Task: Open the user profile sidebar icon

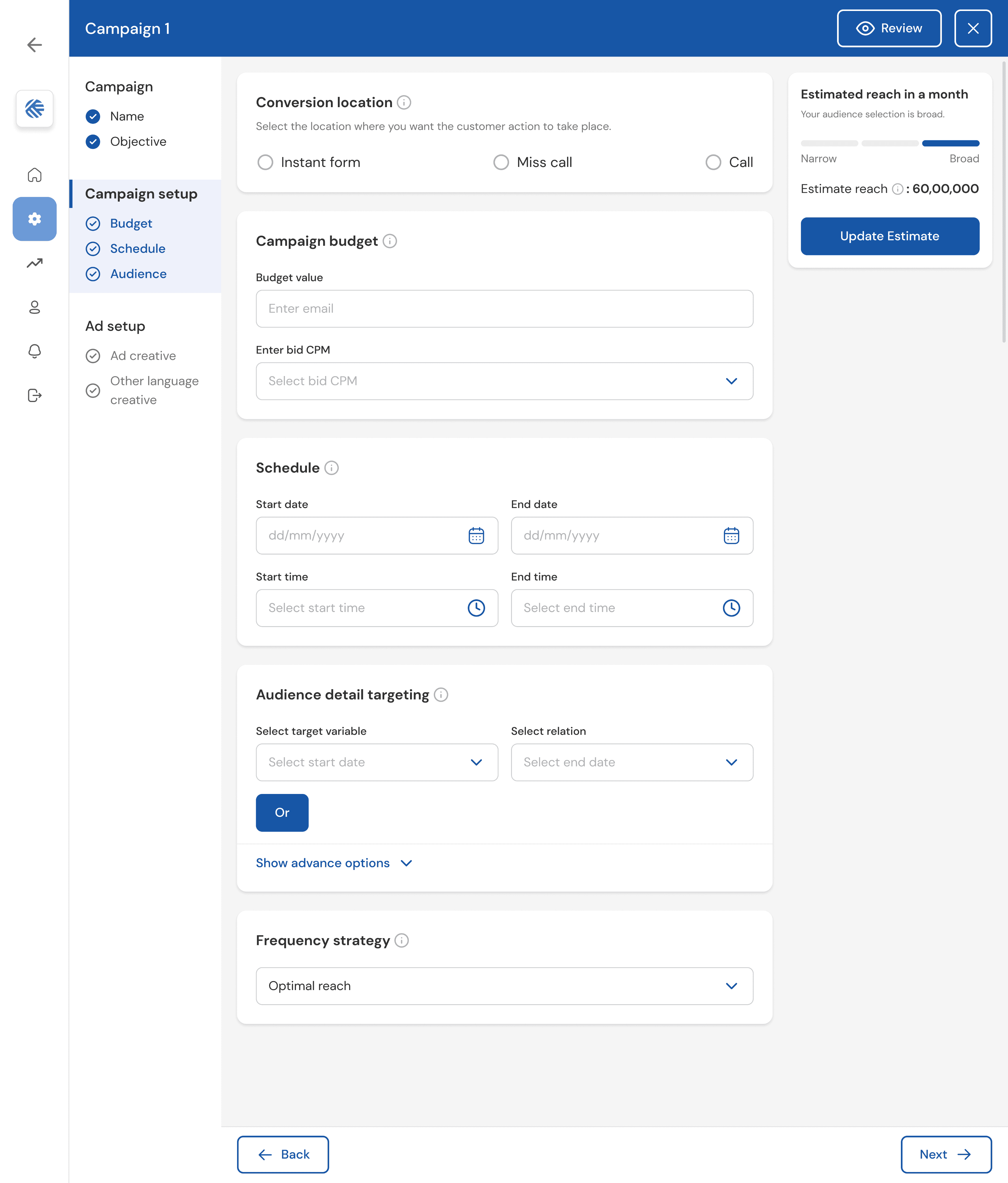Action: 35,307
